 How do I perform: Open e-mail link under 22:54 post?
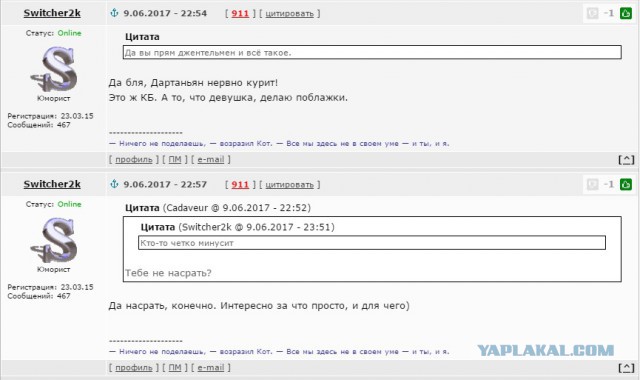click(211, 160)
